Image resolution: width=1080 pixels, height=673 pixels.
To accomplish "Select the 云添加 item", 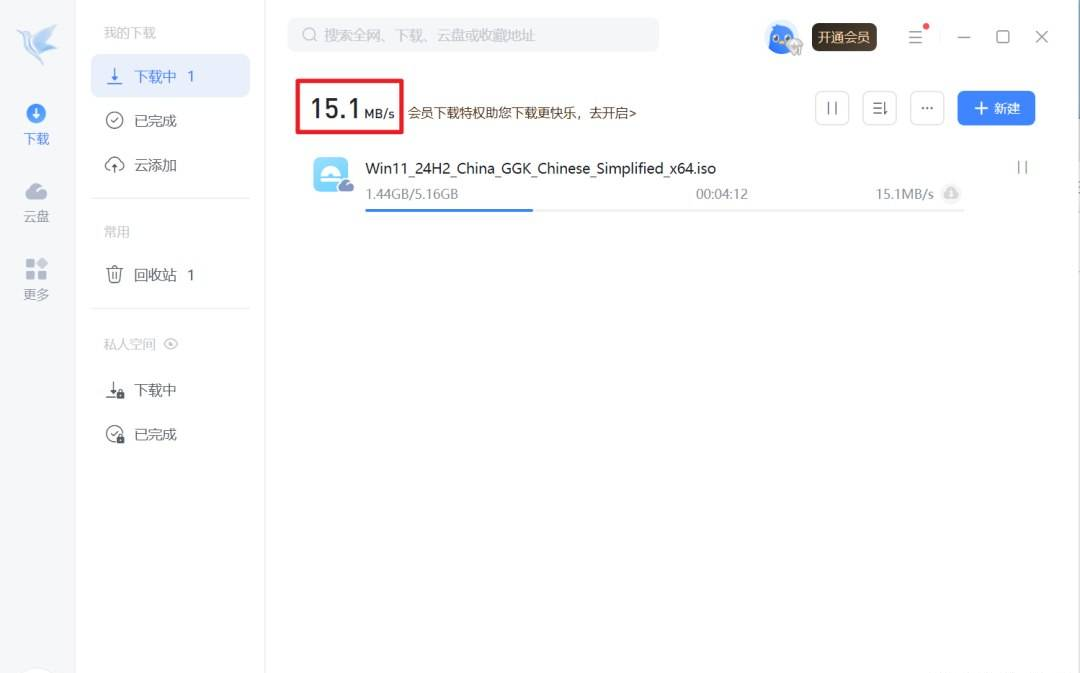I will pos(155,165).
